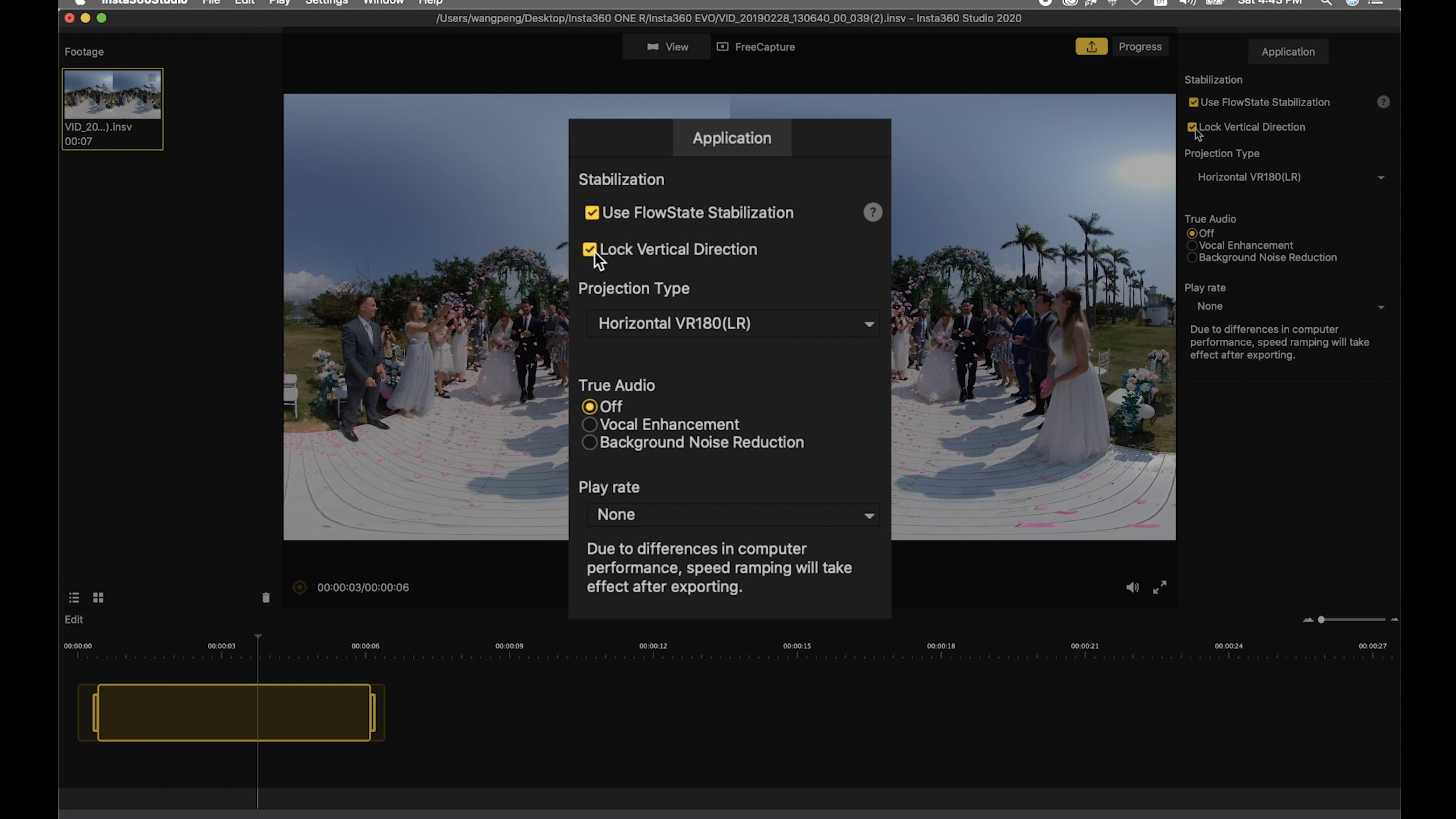This screenshot has width=1456, height=819.
Task: Select Background Noise Reduction in right sidebar
Action: pyautogui.click(x=1192, y=258)
